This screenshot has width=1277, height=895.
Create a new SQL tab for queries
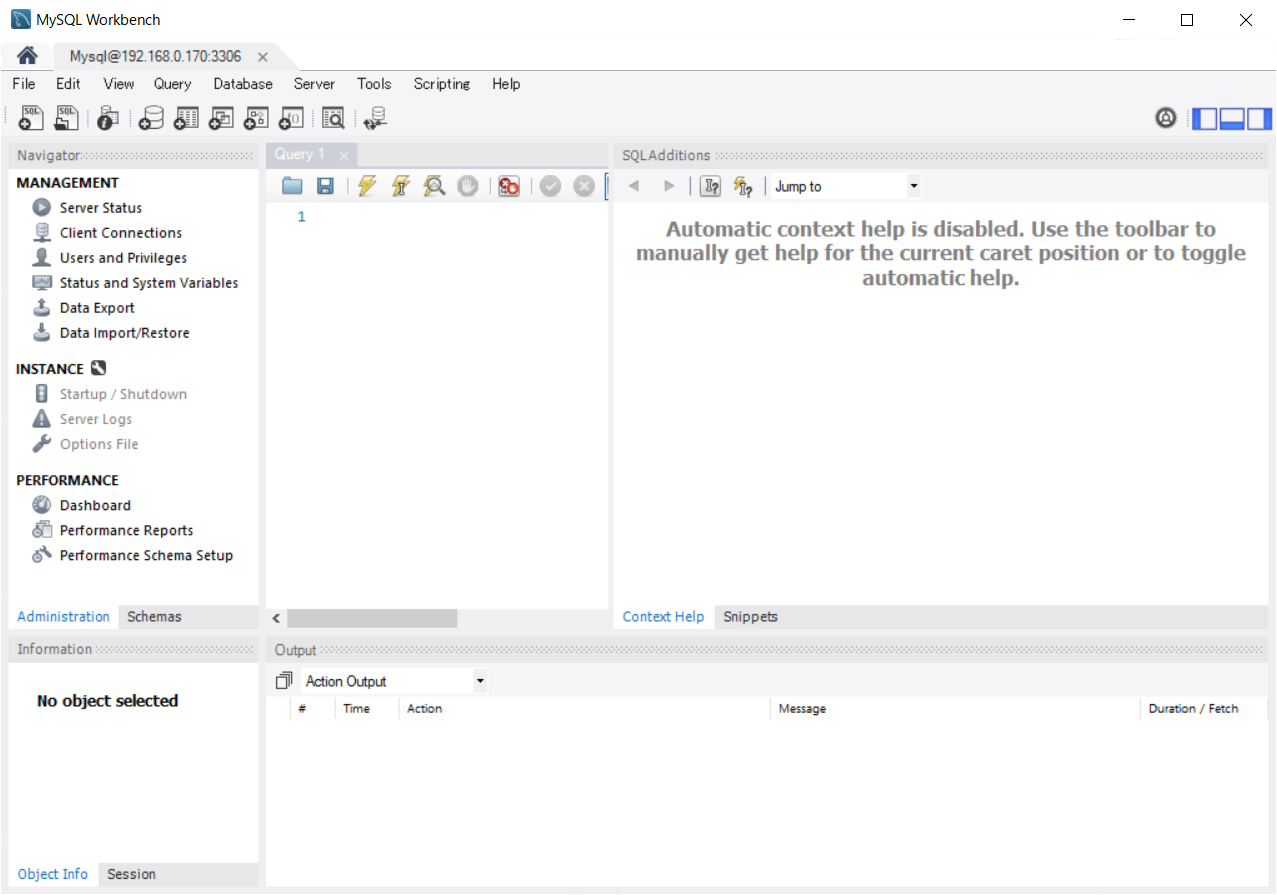pyautogui.click(x=31, y=118)
